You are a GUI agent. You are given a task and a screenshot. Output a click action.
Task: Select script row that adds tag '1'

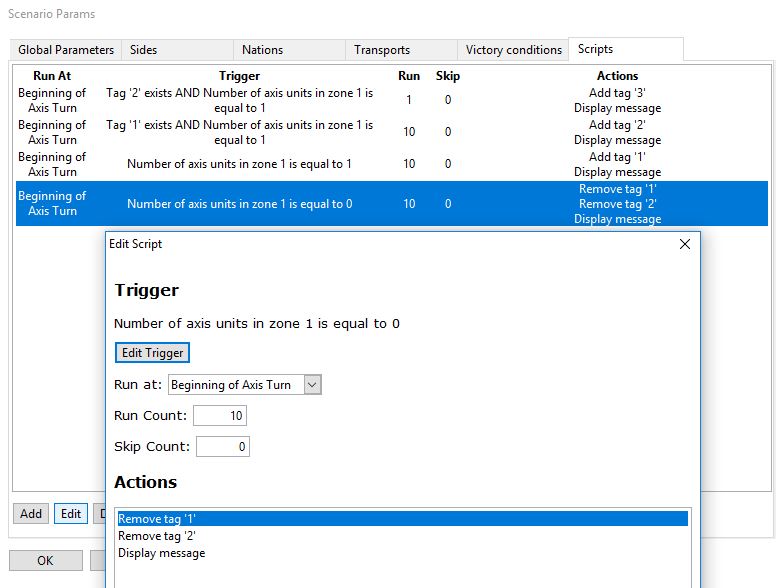pyautogui.click(x=240, y=164)
